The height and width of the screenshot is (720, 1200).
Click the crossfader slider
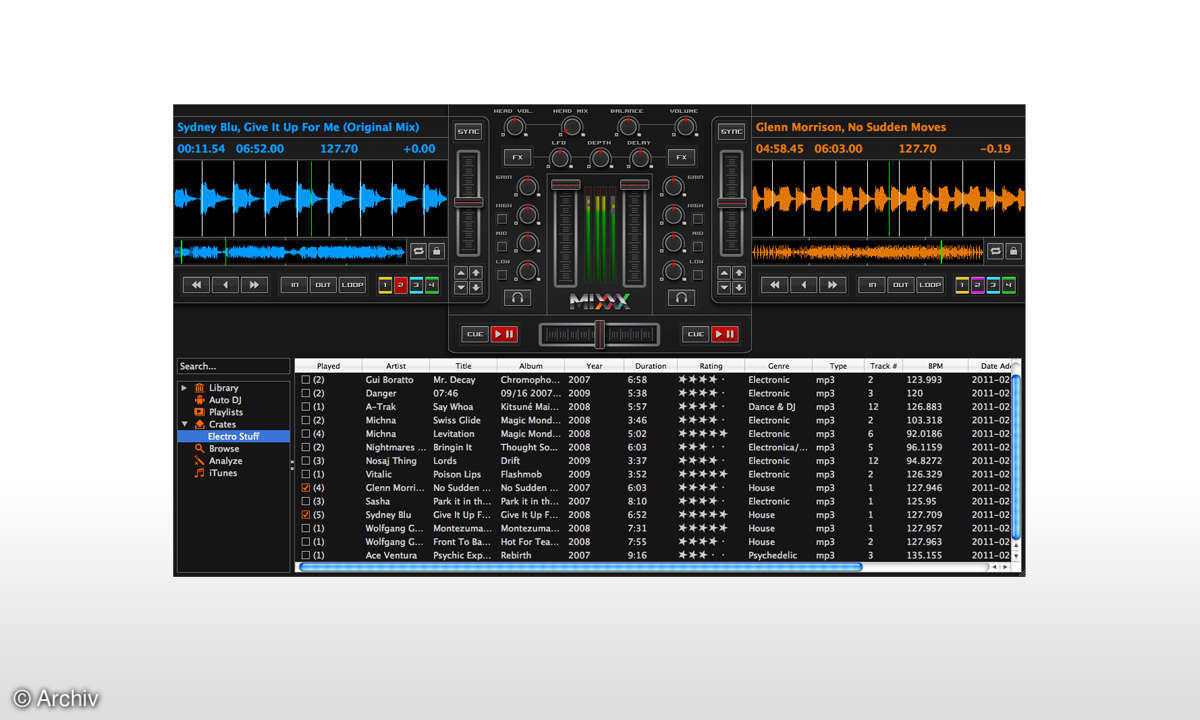pos(599,334)
